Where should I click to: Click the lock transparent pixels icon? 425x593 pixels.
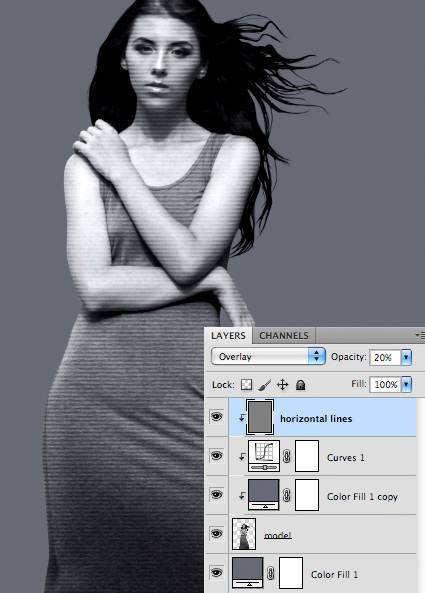click(x=247, y=385)
